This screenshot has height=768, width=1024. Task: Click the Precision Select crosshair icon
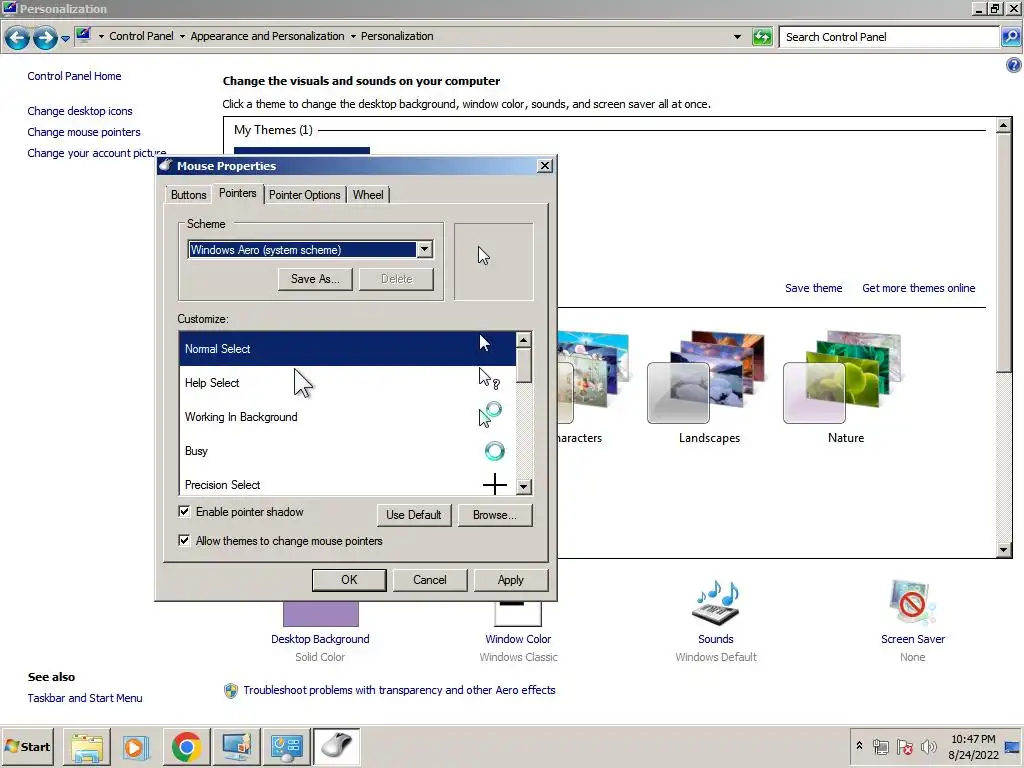[x=494, y=484]
